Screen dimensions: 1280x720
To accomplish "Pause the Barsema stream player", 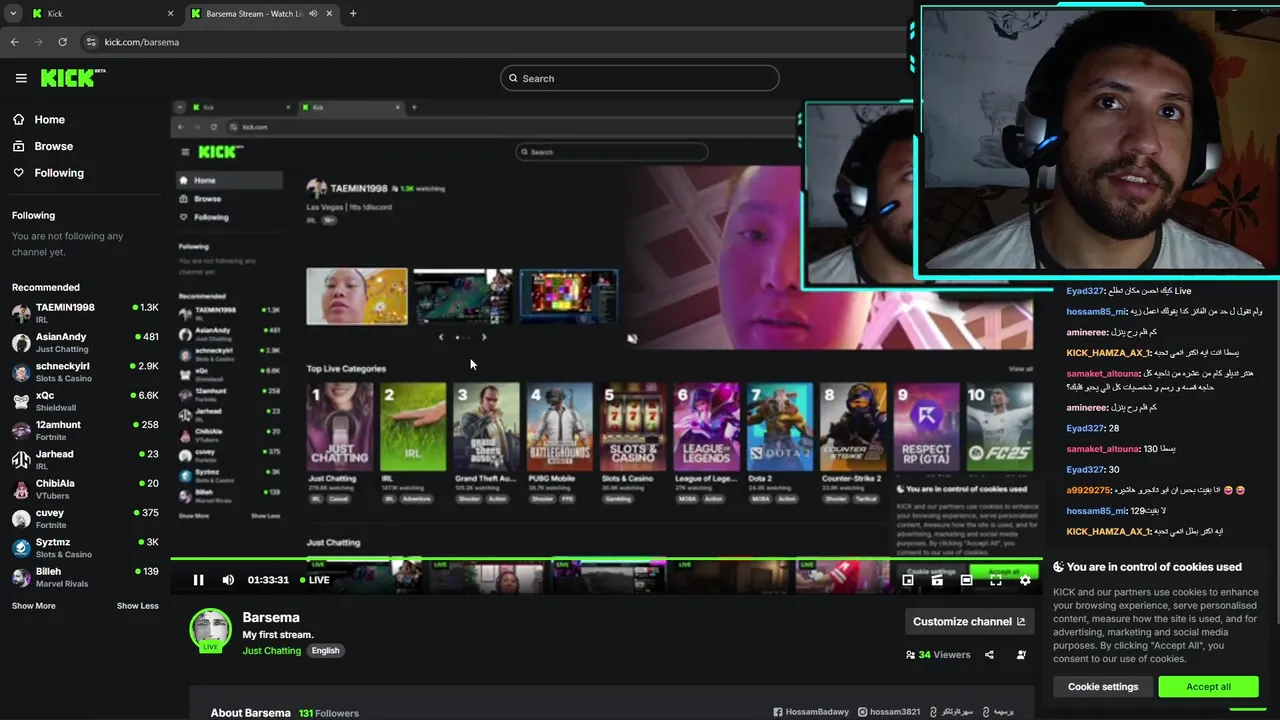I will [198, 580].
